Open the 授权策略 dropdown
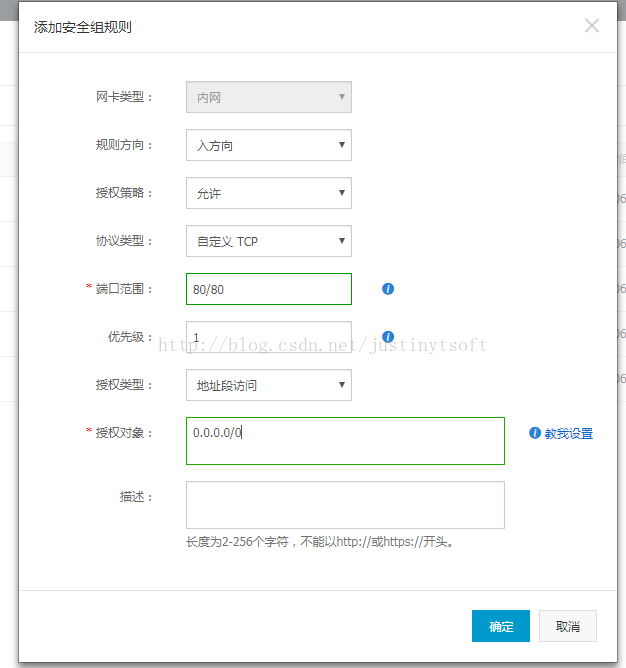This screenshot has width=626, height=668. click(268, 193)
